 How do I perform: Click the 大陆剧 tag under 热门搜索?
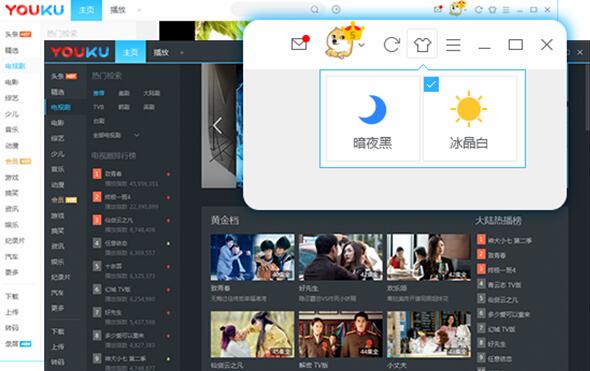(x=152, y=93)
